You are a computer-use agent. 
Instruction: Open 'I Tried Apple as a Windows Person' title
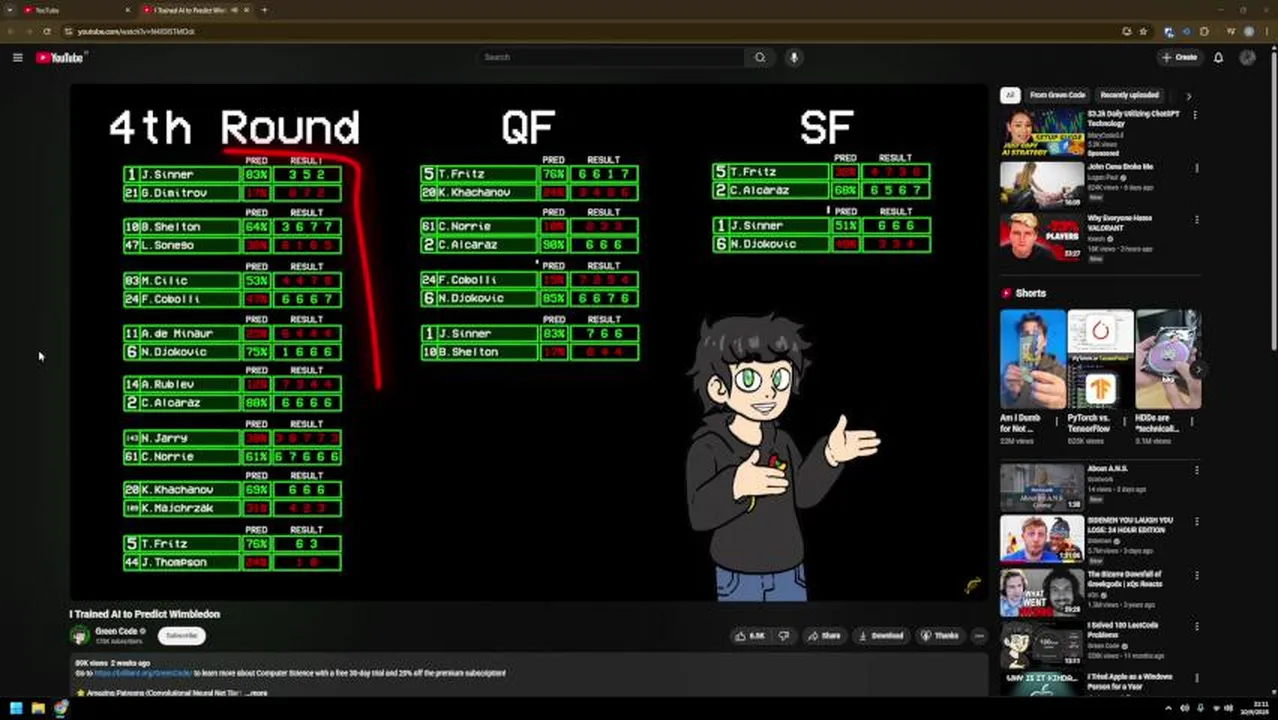coord(1131,681)
